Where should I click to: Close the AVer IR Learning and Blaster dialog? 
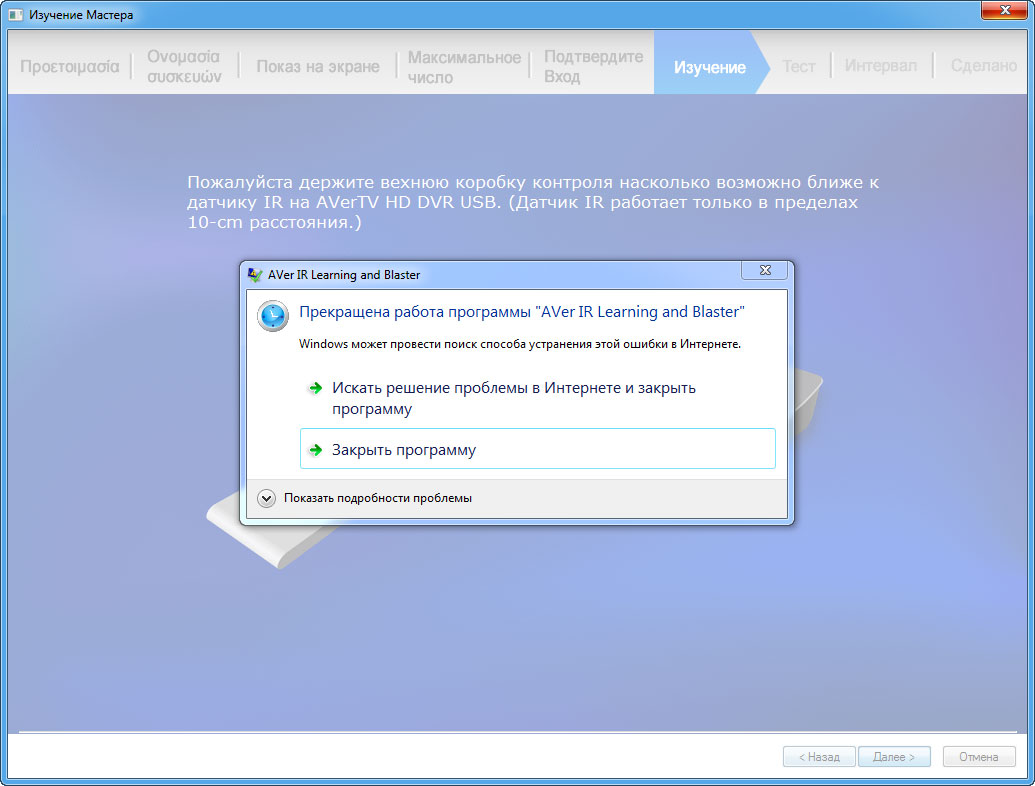click(x=764, y=270)
